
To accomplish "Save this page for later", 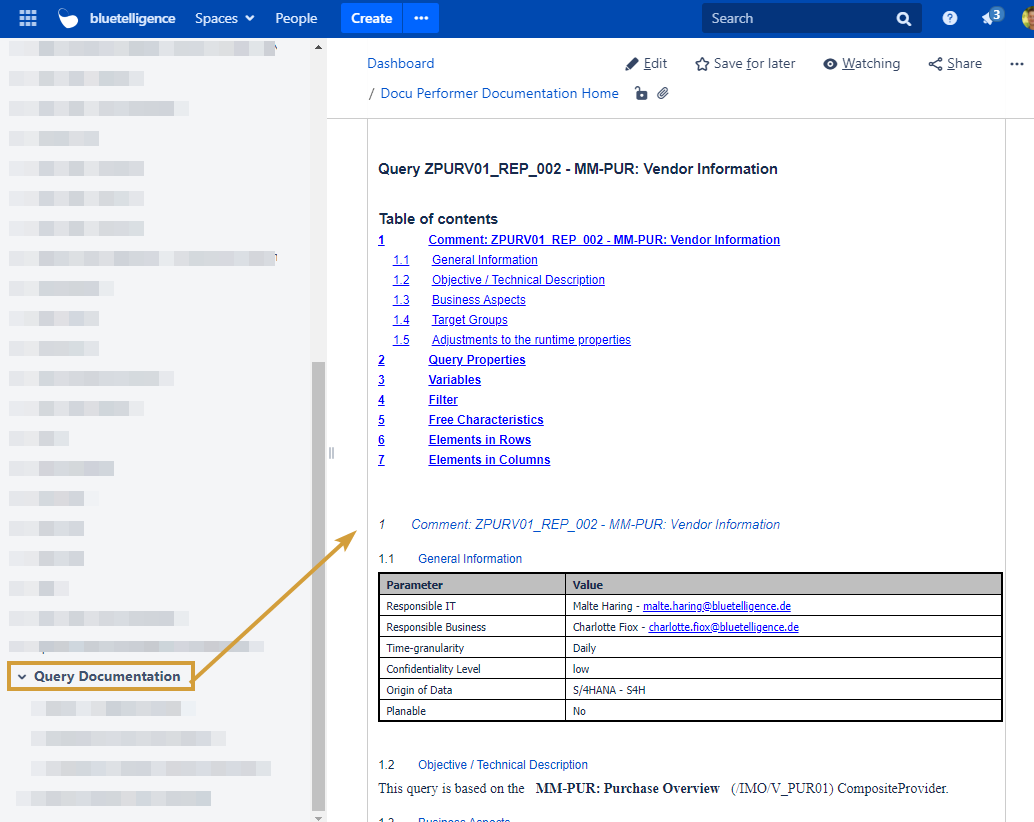I will point(744,63).
